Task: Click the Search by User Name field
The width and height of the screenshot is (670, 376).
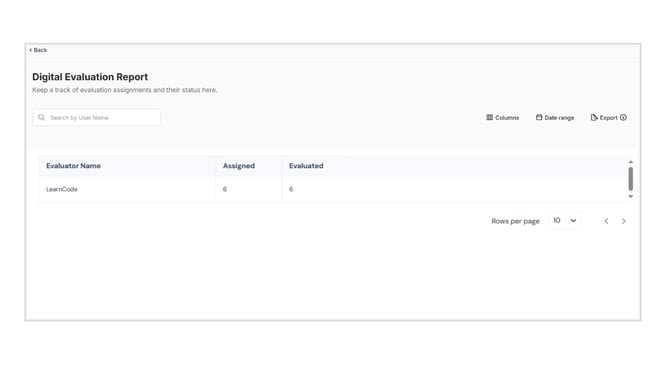Action: 97,118
